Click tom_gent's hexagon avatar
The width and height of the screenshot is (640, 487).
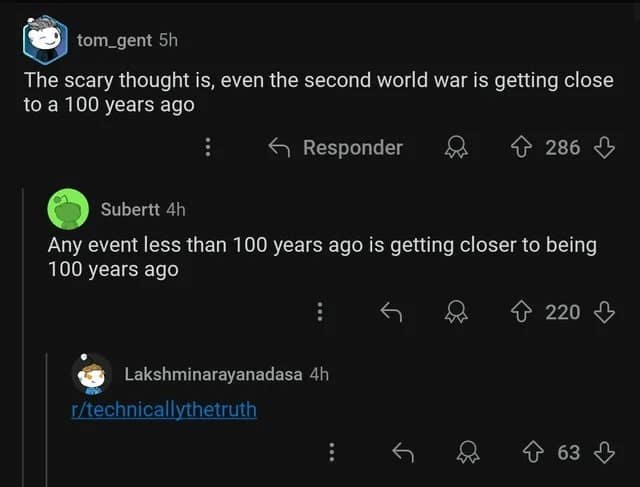[x=44, y=39]
